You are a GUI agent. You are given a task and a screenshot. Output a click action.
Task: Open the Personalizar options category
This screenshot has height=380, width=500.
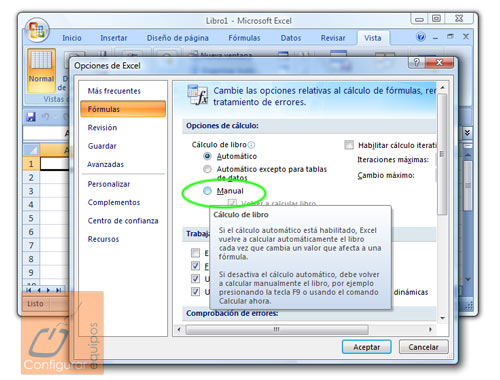tap(109, 184)
